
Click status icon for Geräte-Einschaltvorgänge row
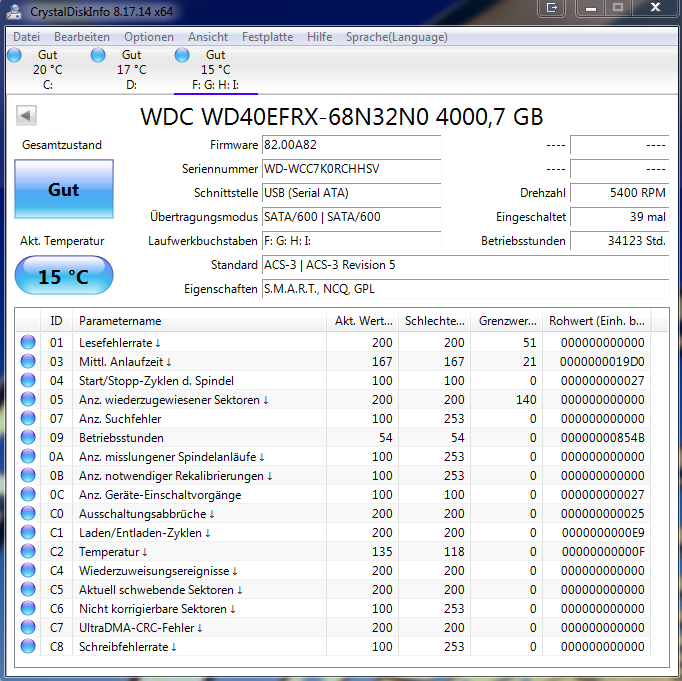[28, 494]
